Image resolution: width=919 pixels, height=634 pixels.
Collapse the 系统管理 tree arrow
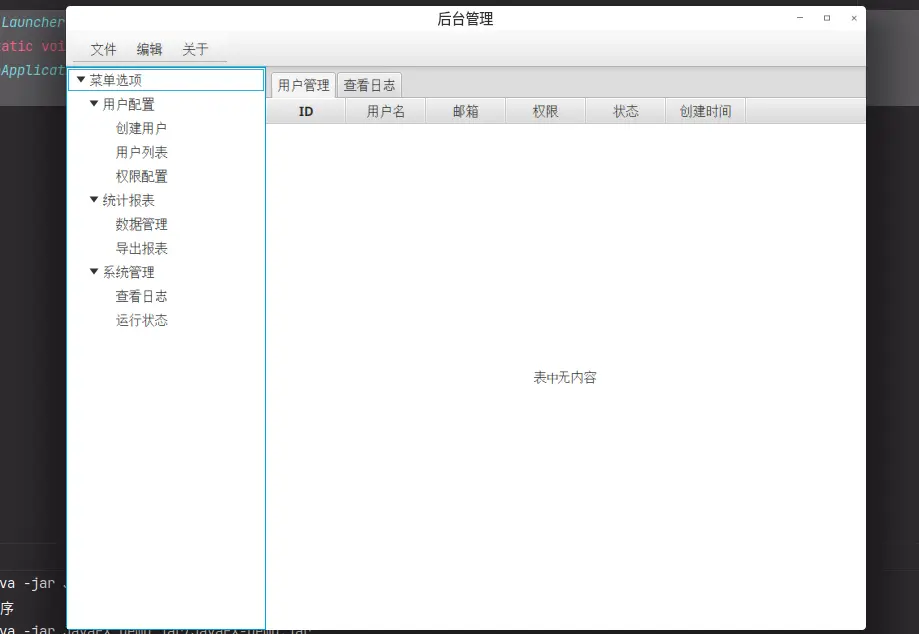(x=94, y=272)
